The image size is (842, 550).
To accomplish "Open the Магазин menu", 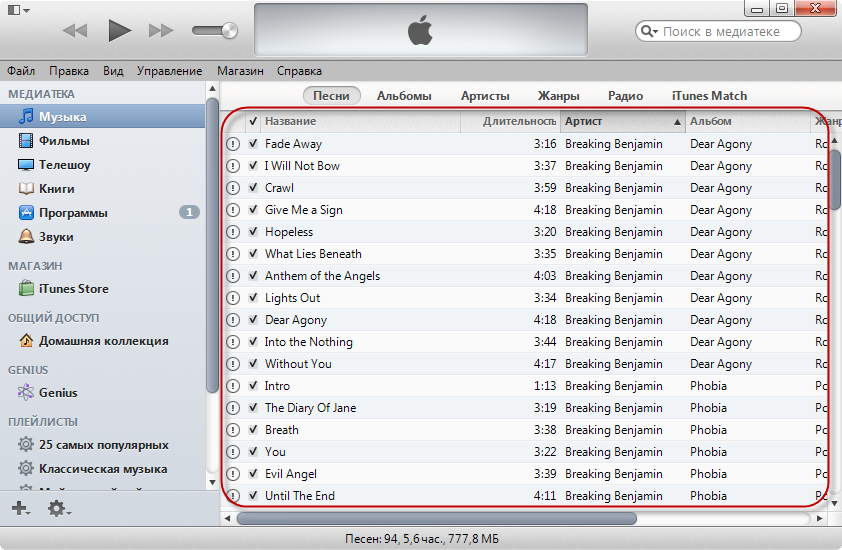I will 240,71.
